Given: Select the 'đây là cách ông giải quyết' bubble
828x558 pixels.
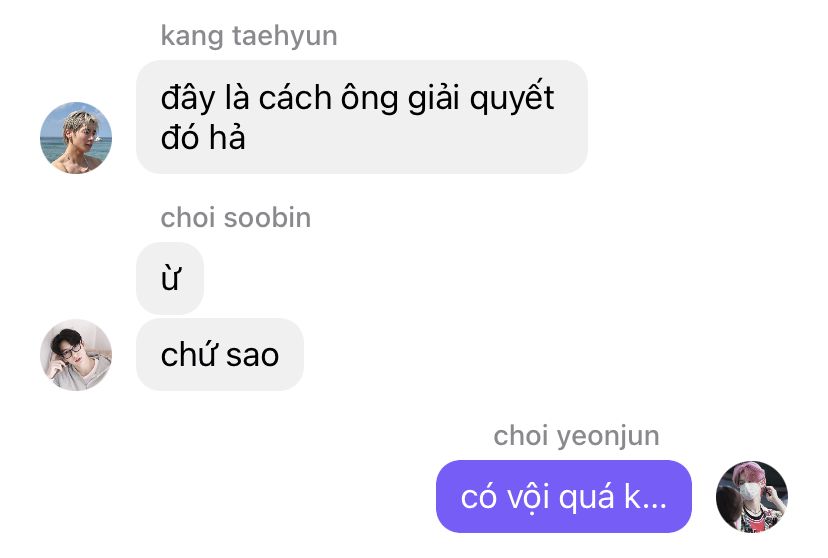Looking at the screenshot, I should pyautogui.click(x=362, y=117).
